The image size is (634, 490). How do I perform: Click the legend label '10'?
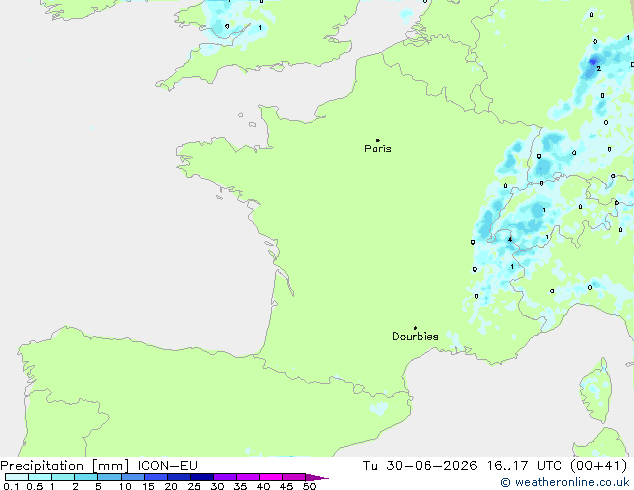tap(125, 486)
